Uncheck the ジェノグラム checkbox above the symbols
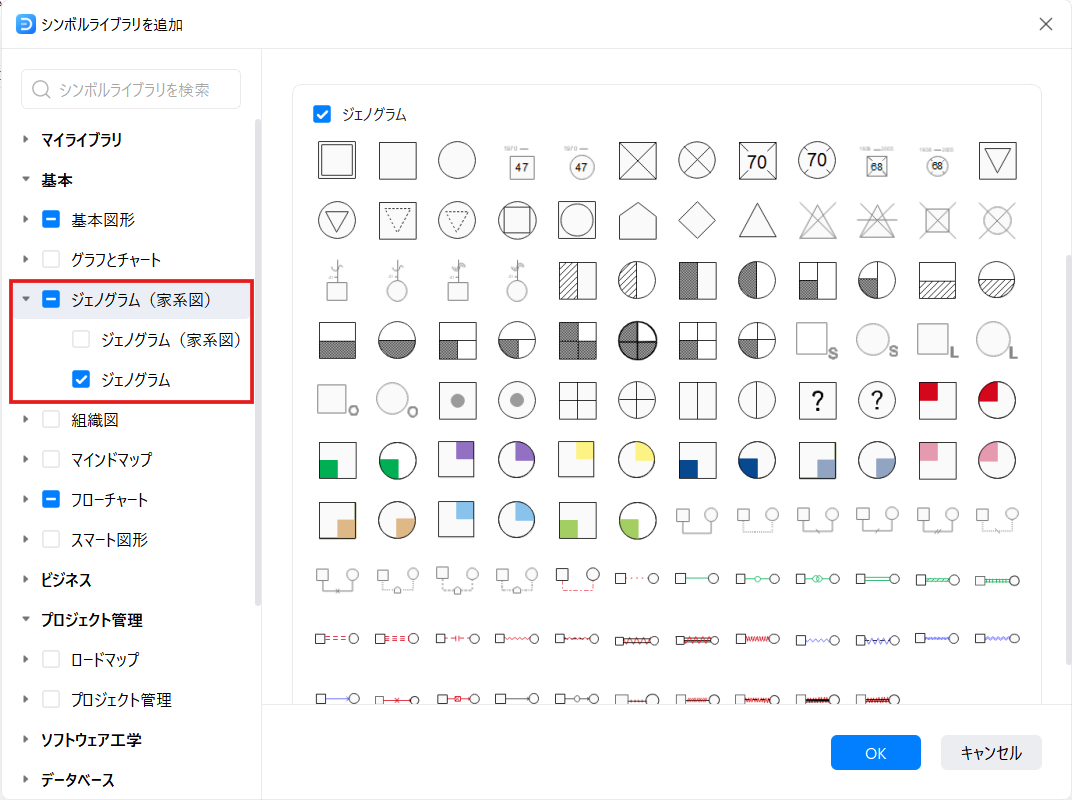Image resolution: width=1072 pixels, height=800 pixels. (x=321, y=114)
